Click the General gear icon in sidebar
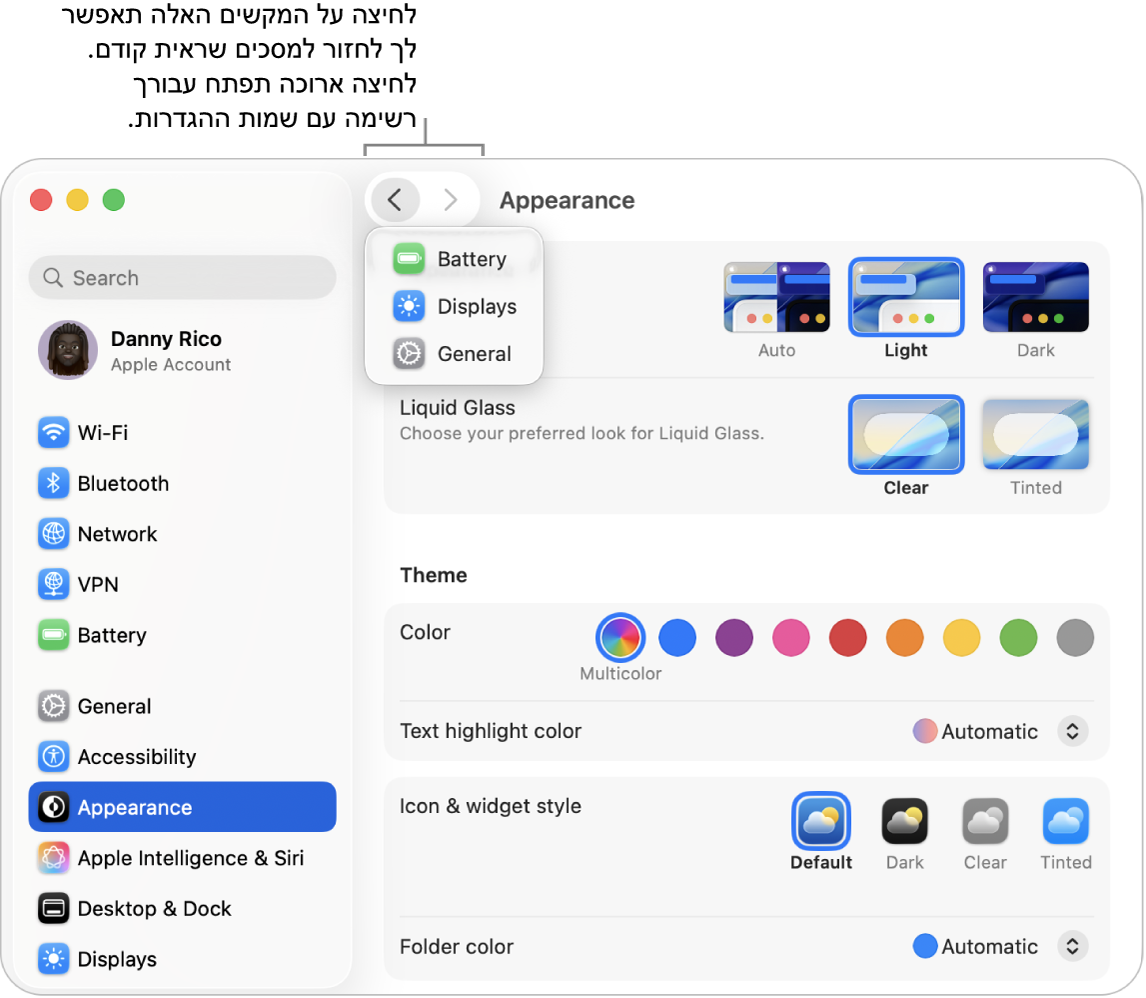Viewport: 1146px width, 998px height. [x=53, y=706]
